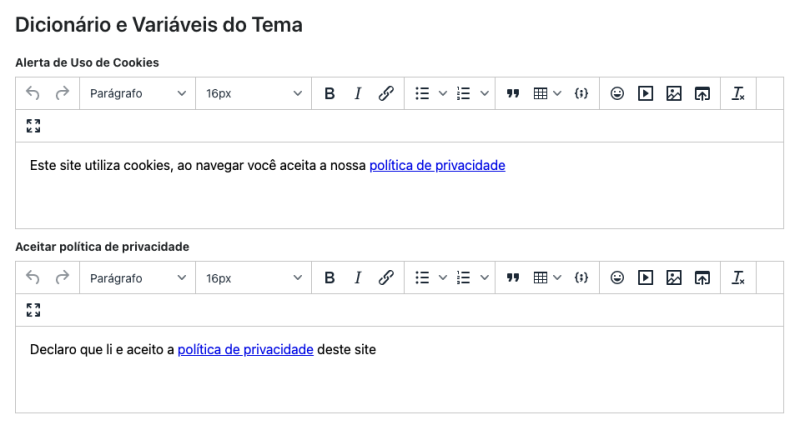Clear formatting in Aceitar política de privacidade editor
The height and width of the screenshot is (430, 800).
[738, 278]
